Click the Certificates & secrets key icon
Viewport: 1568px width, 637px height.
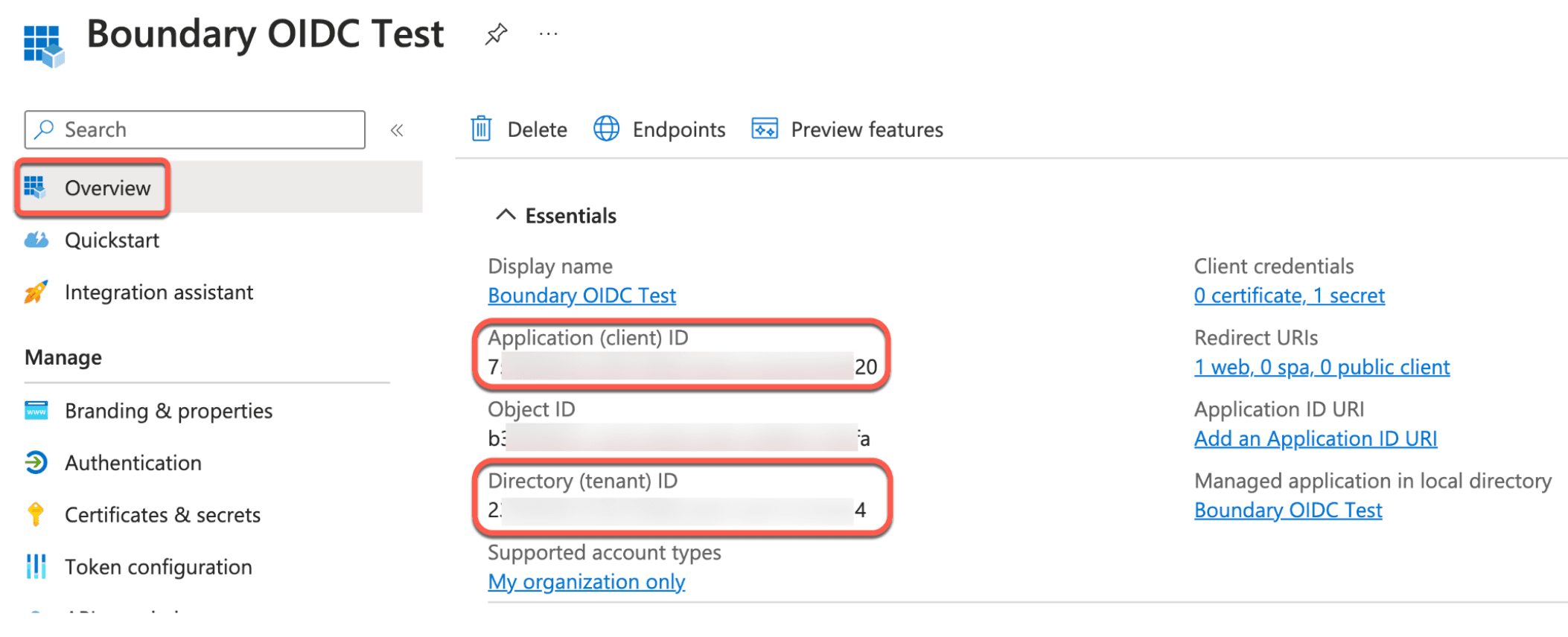[36, 514]
